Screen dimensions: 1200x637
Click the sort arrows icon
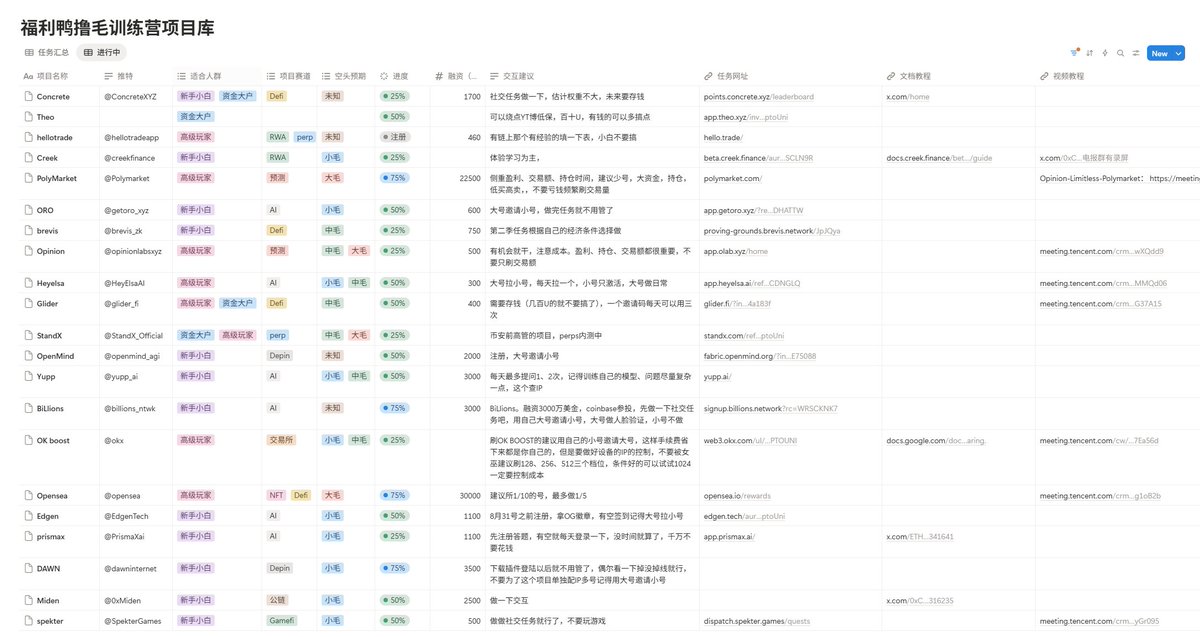(x=1090, y=53)
